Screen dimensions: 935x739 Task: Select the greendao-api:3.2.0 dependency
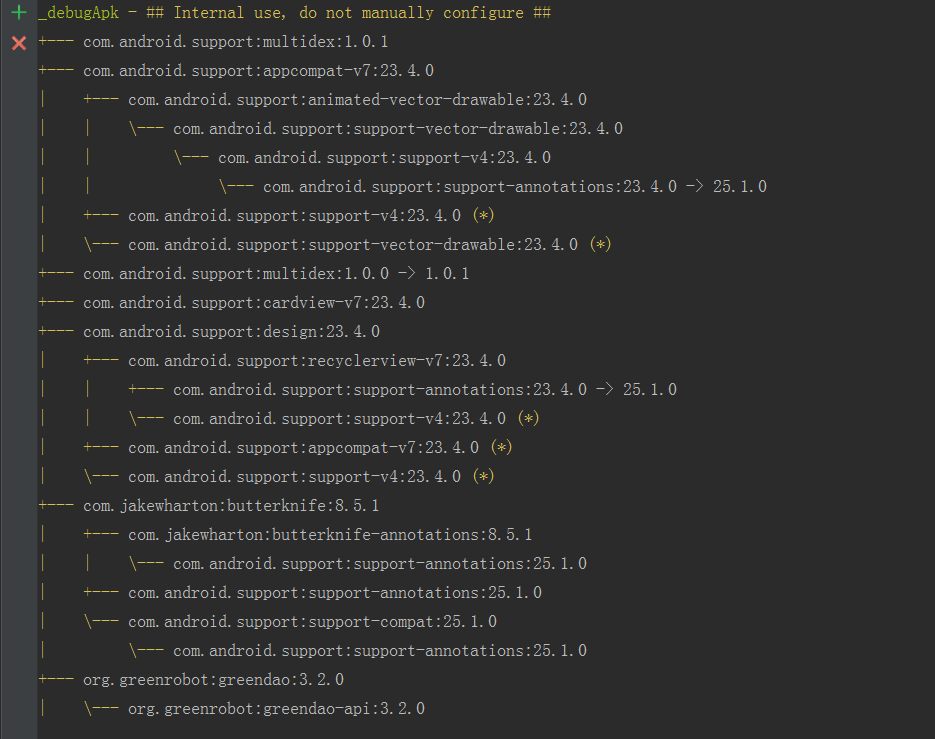[x=276, y=708]
